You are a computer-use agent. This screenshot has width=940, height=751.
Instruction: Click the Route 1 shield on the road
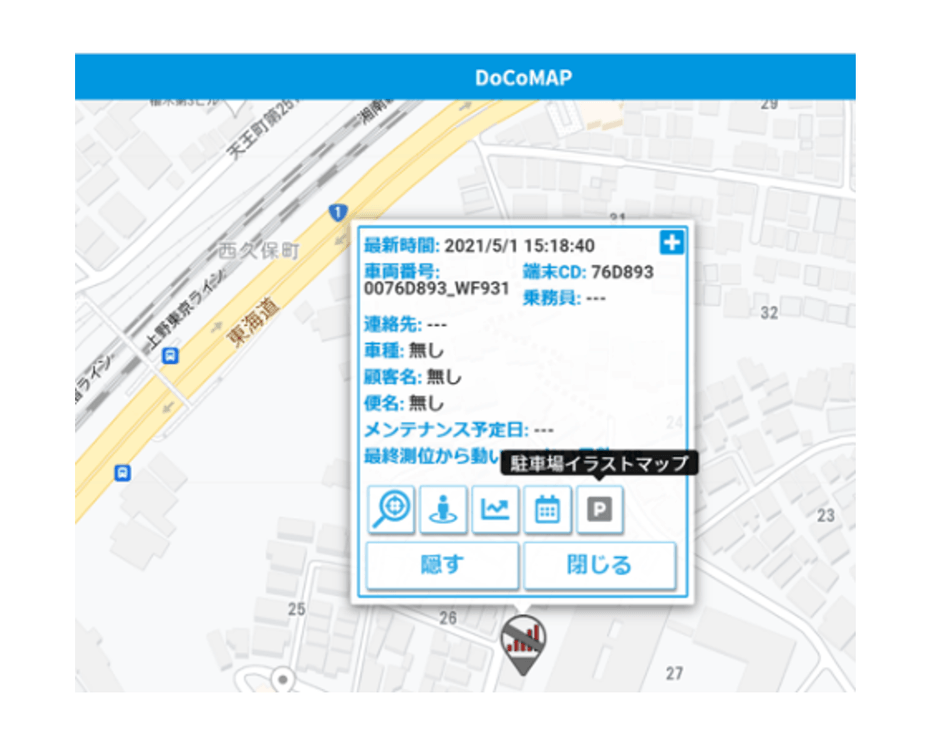(x=338, y=211)
